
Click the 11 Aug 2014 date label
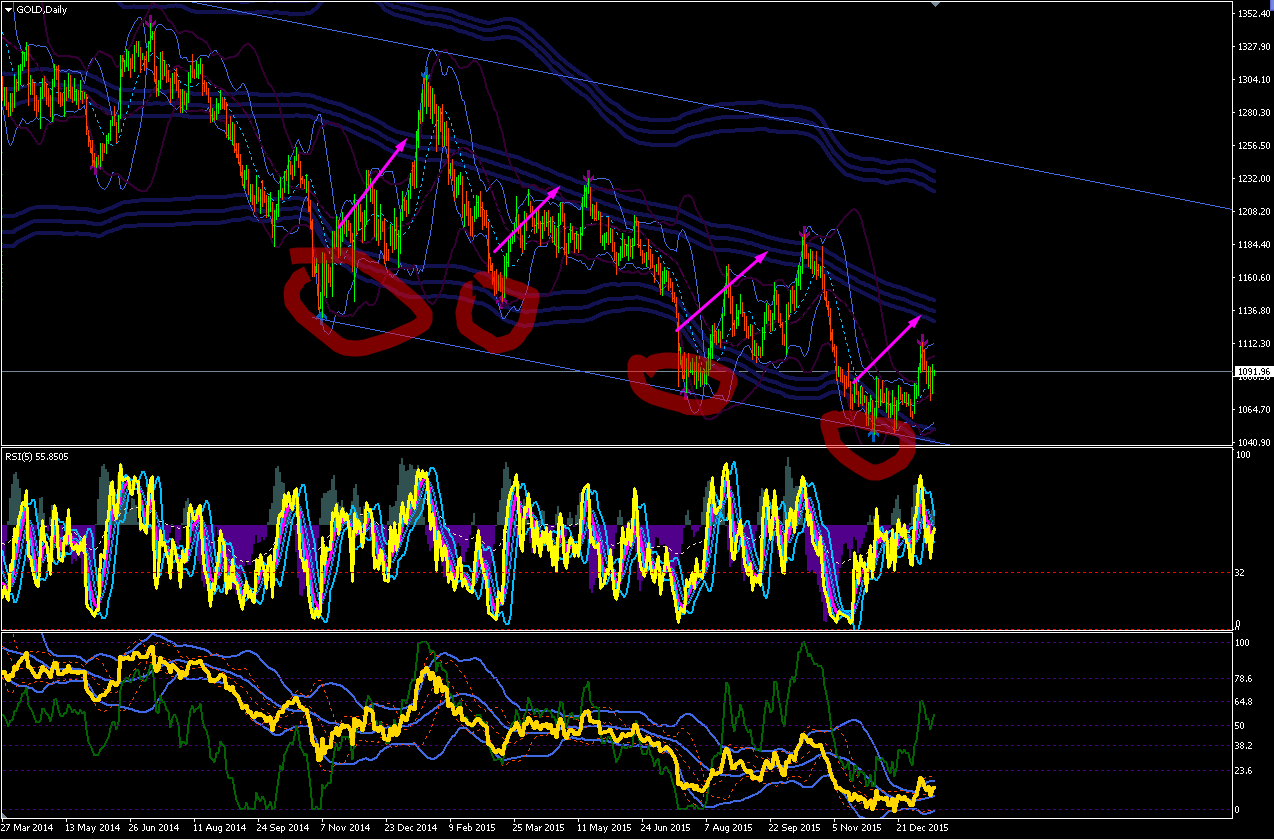pos(220,829)
